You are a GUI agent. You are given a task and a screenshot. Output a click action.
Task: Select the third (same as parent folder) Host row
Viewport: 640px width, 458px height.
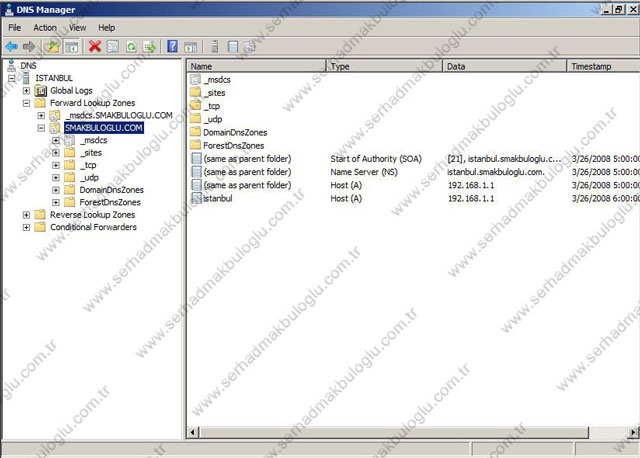(414, 185)
